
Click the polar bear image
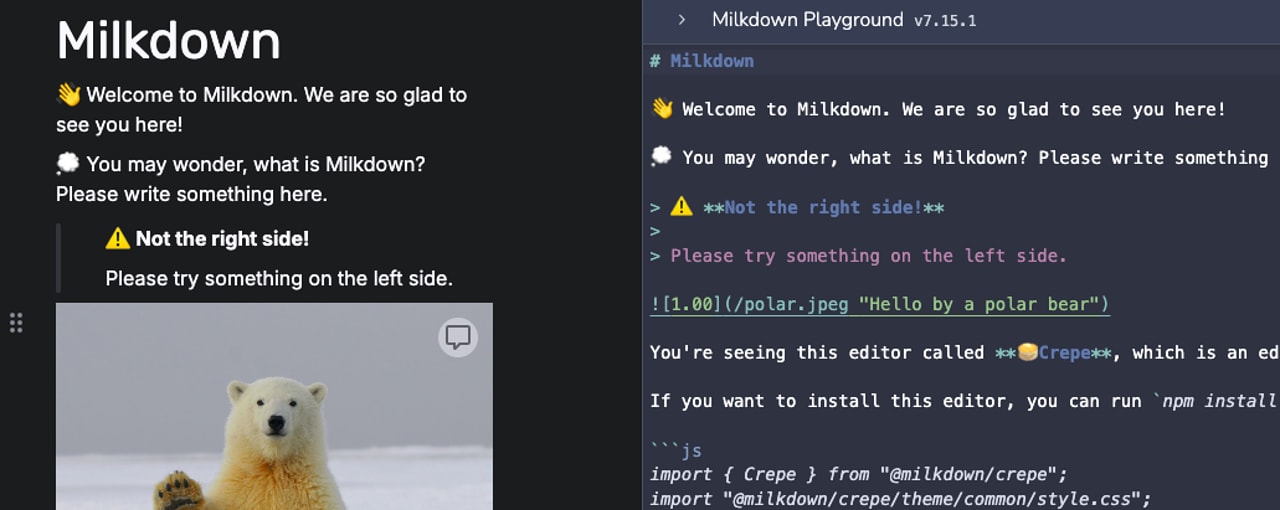pos(274,406)
